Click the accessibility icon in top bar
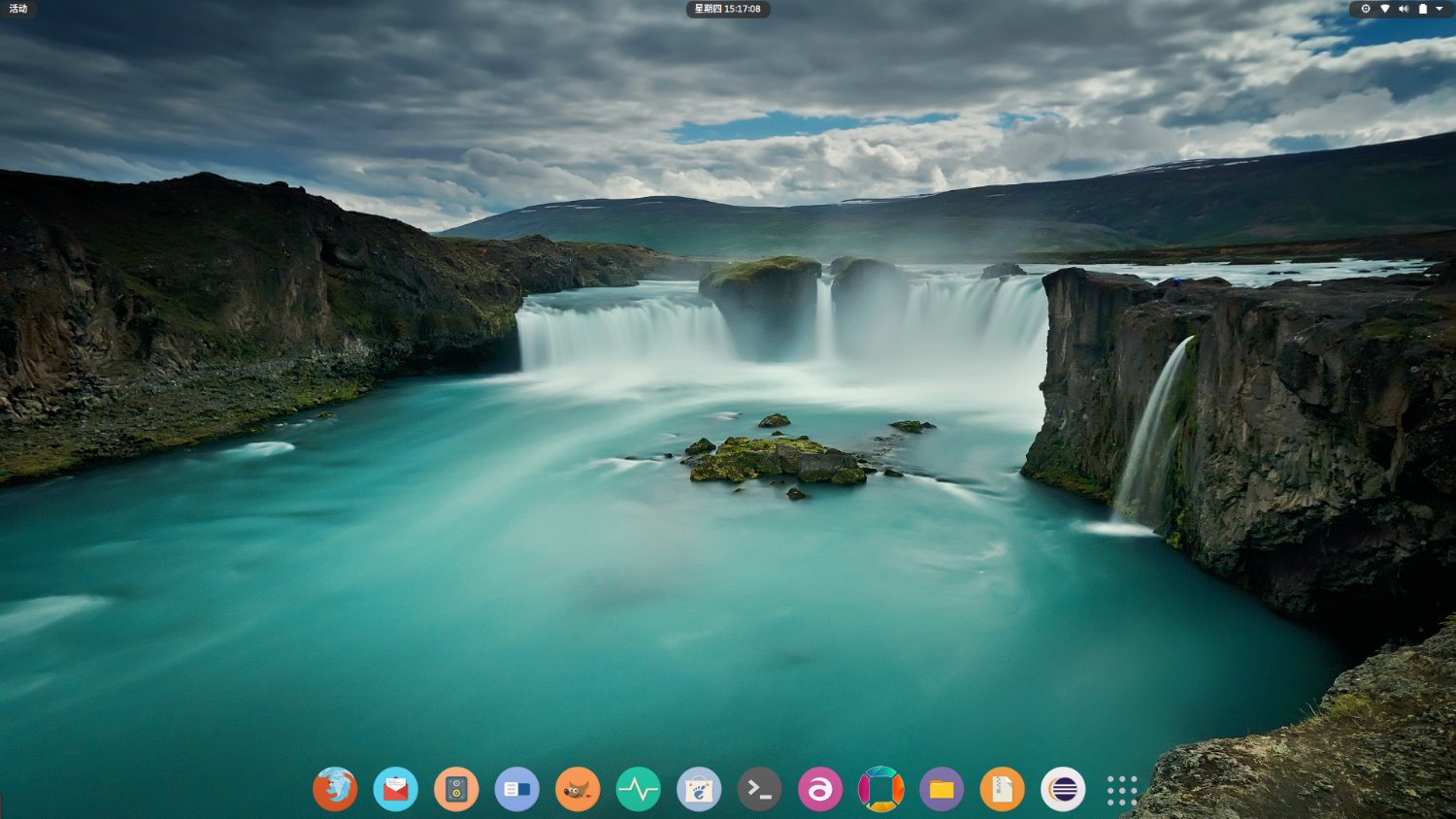The image size is (1456, 819). coord(1366,9)
